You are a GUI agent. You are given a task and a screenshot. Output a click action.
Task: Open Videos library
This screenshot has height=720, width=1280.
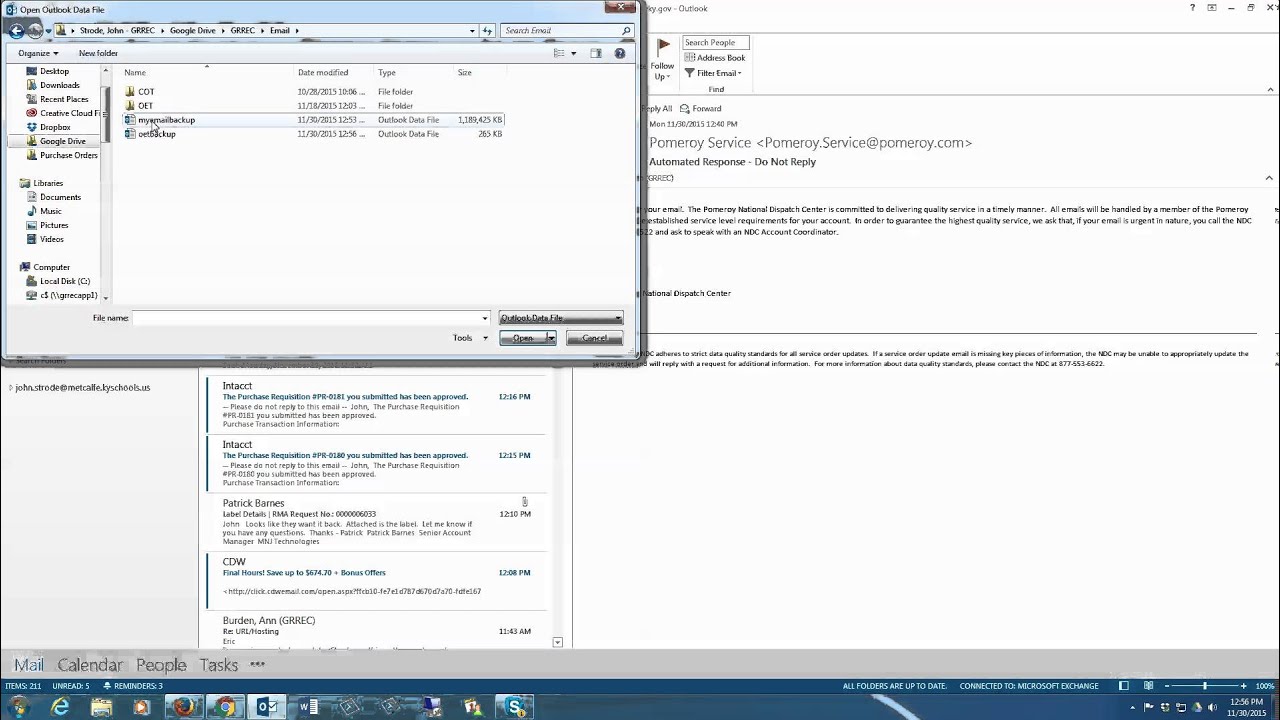point(51,239)
